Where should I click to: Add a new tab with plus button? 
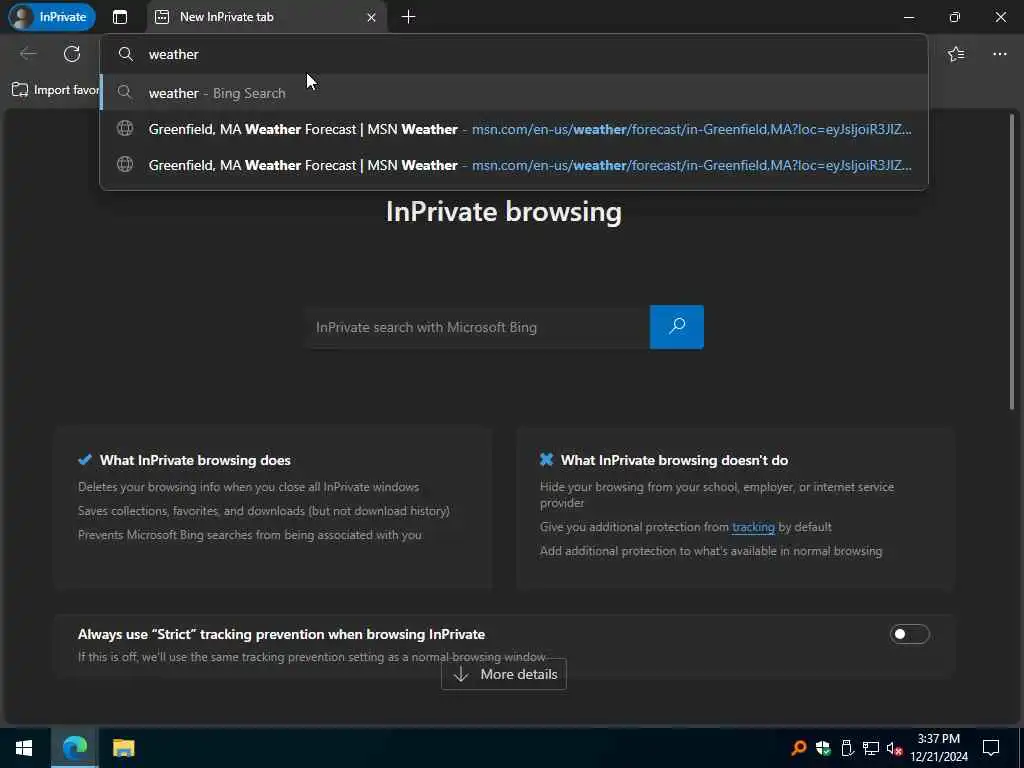(408, 17)
